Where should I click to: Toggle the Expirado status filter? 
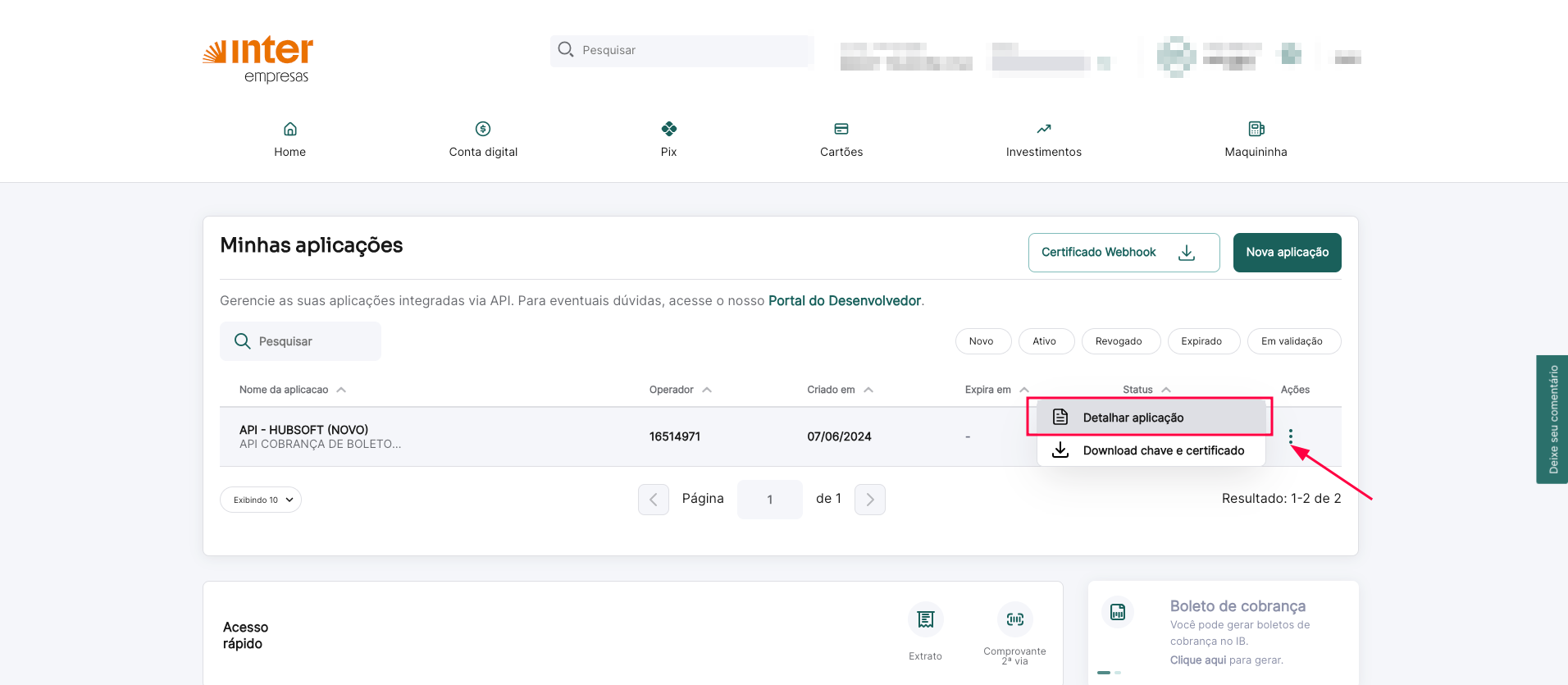(1203, 341)
